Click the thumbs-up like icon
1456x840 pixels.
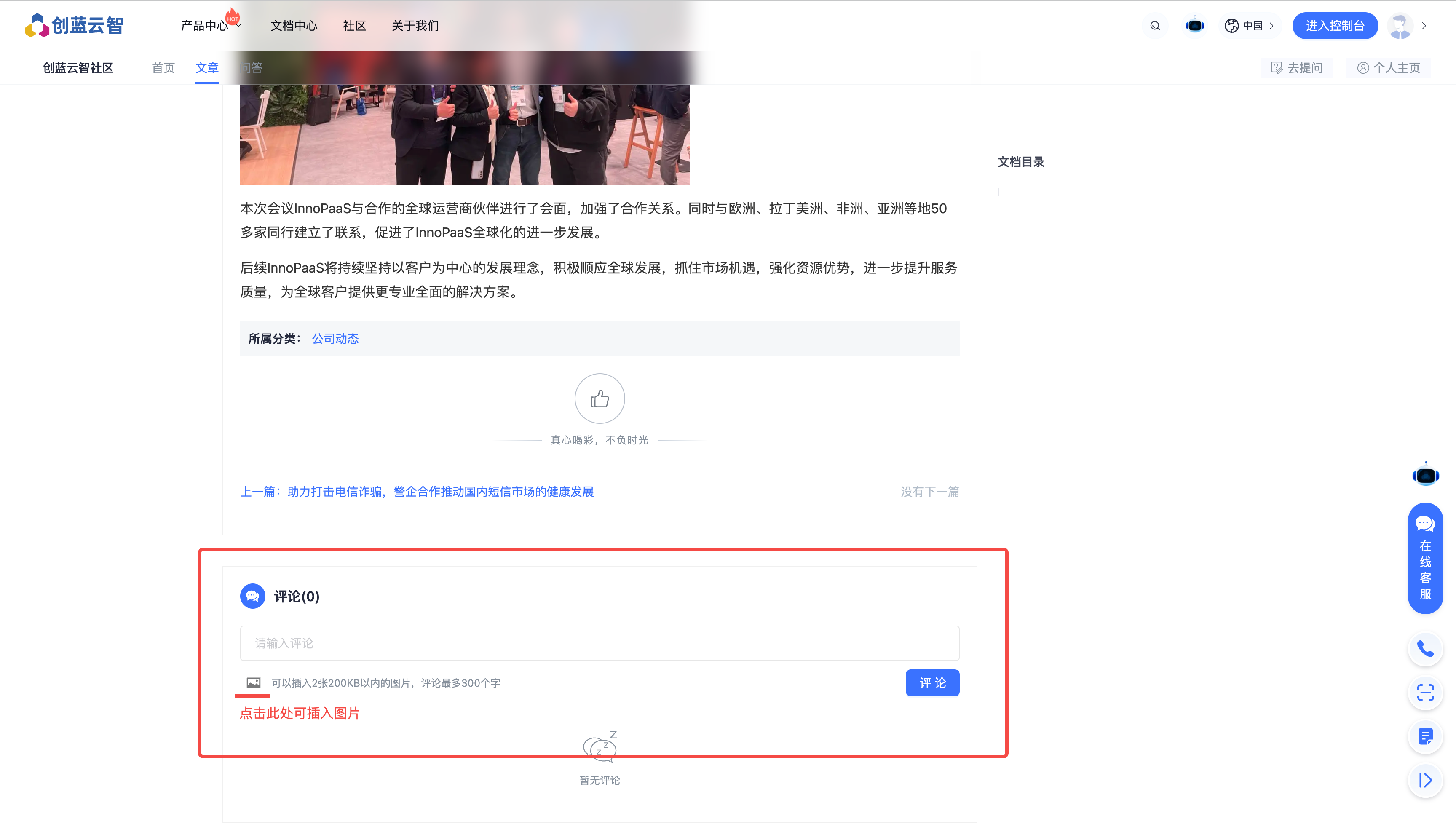tap(600, 399)
